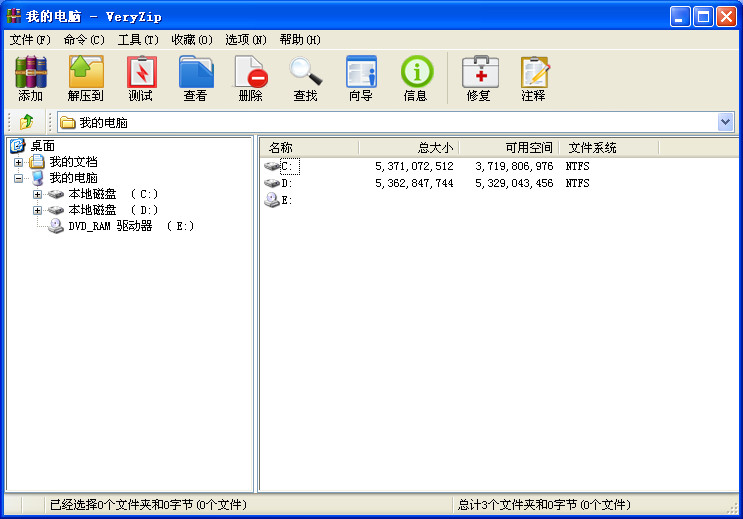Click the 桌面 desktop icon in tree
The width and height of the screenshot is (743, 519).
(x=18, y=146)
